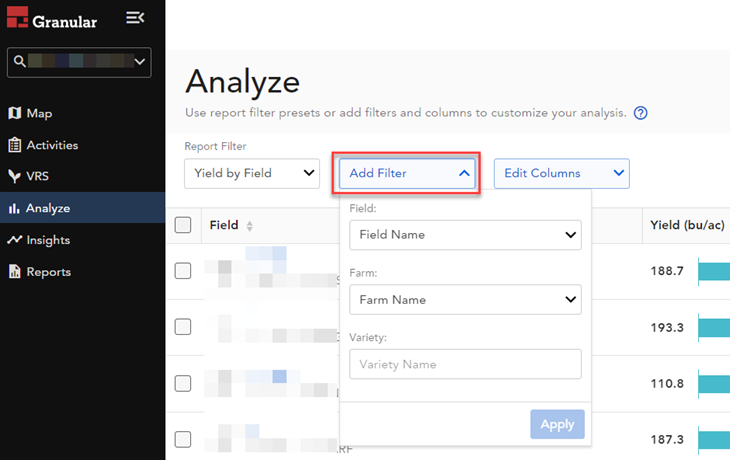This screenshot has height=460, width=730.
Task: Open the Map page
Action: pyautogui.click(x=39, y=113)
